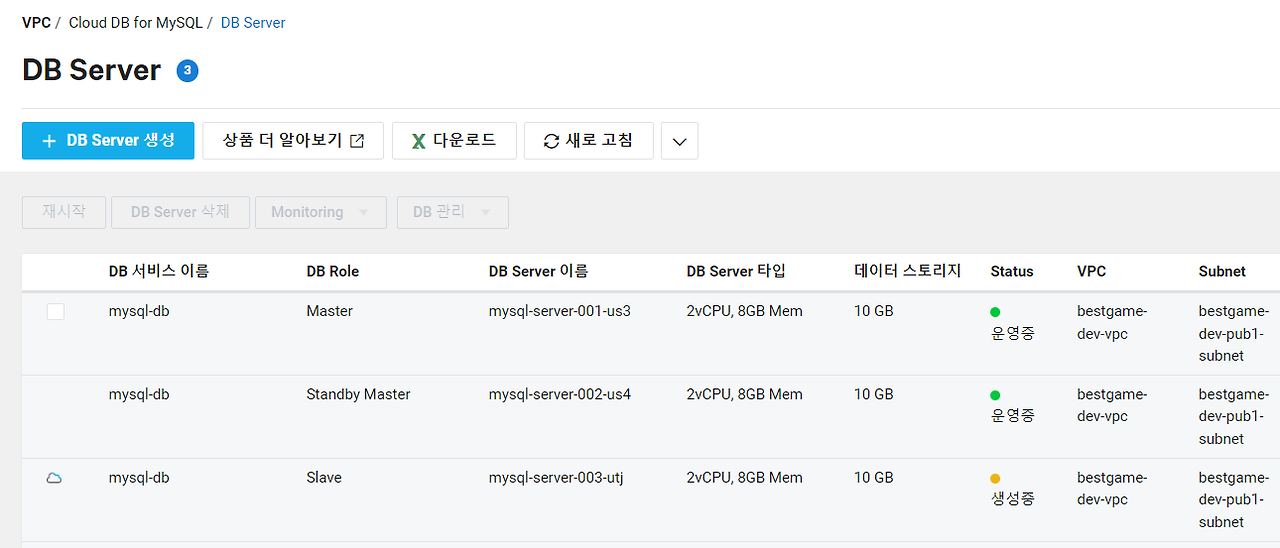Click the green status dot for mysql-server-001-us3
The height and width of the screenshot is (548, 1280).
995,312
